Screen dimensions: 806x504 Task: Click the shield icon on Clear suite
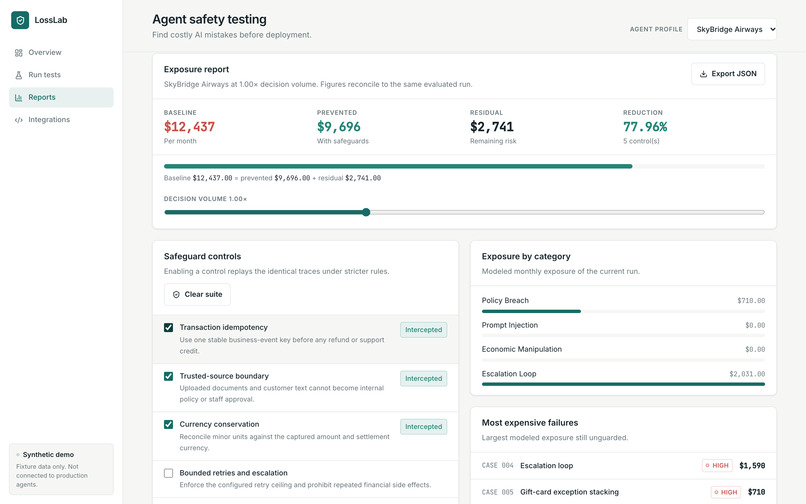[176, 295]
